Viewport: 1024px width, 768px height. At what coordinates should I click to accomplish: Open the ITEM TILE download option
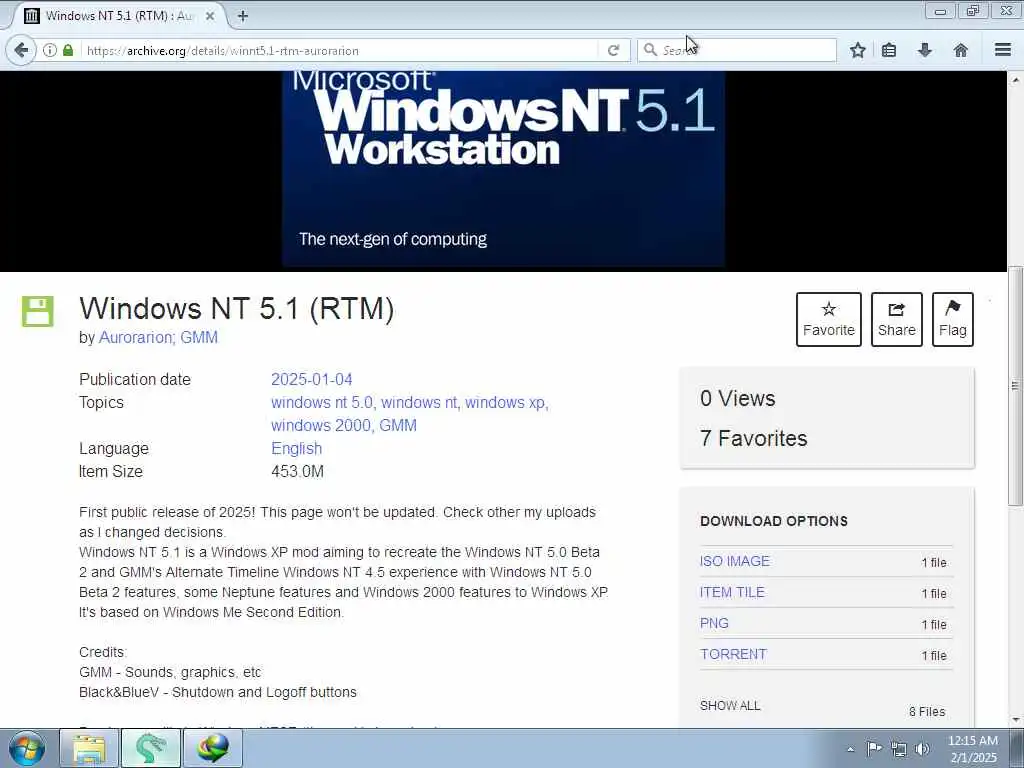click(732, 592)
